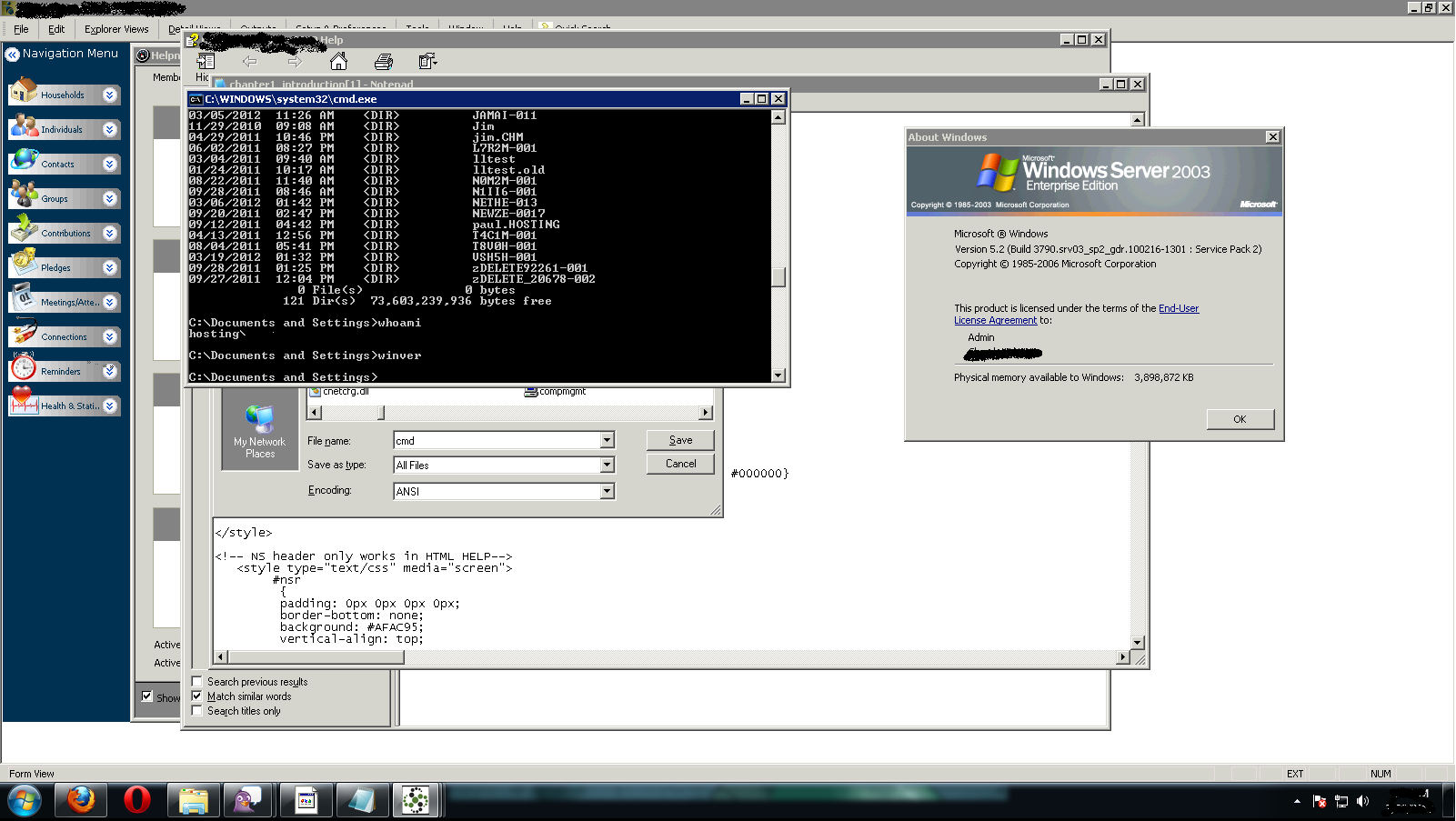Open Windows Explorer from the taskbar
This screenshot has width=1456, height=821.
[194, 800]
